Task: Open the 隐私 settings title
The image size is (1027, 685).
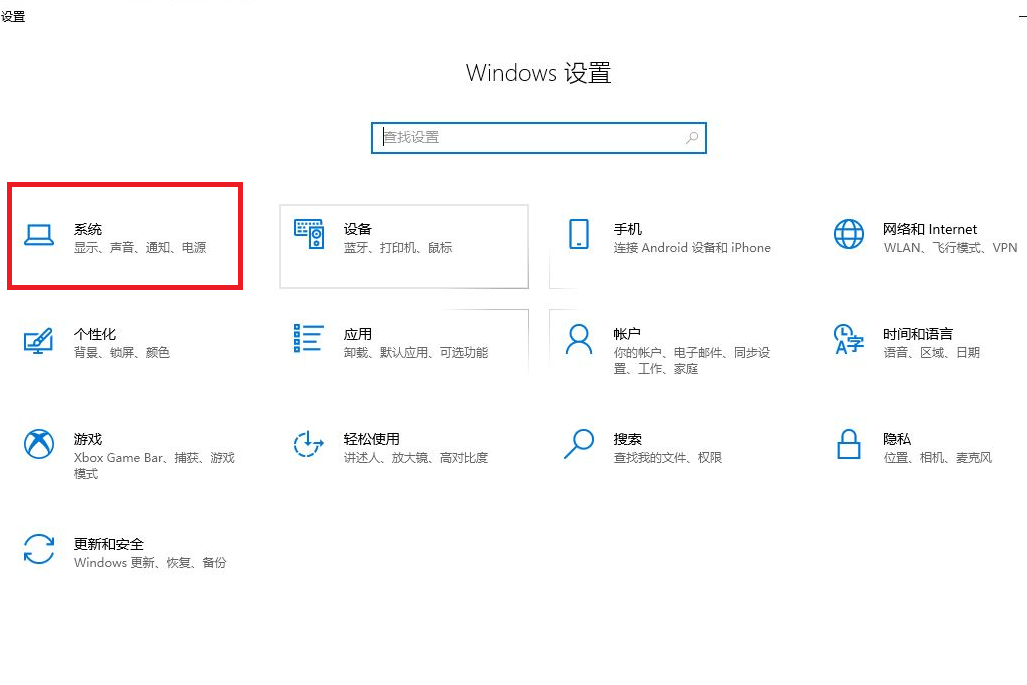Action: (897, 439)
